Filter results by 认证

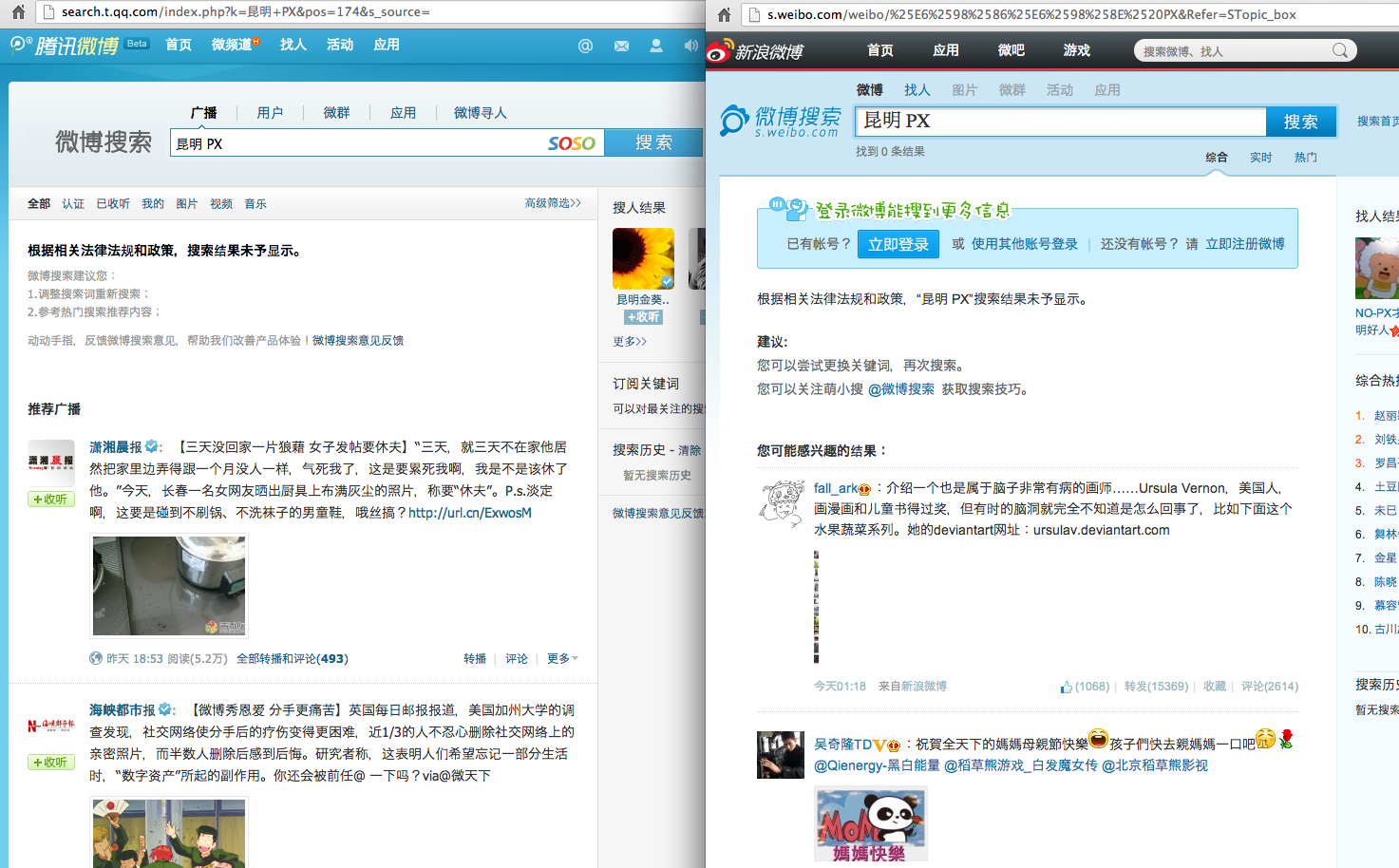click(x=73, y=204)
